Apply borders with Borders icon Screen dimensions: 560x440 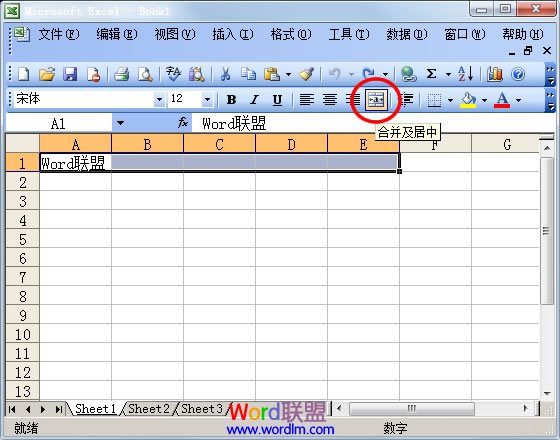click(434, 100)
